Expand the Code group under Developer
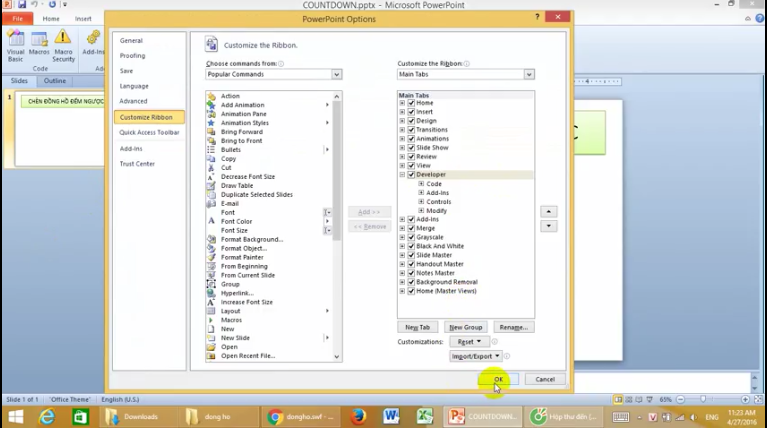Screen dimensions: 767x430 421,184
